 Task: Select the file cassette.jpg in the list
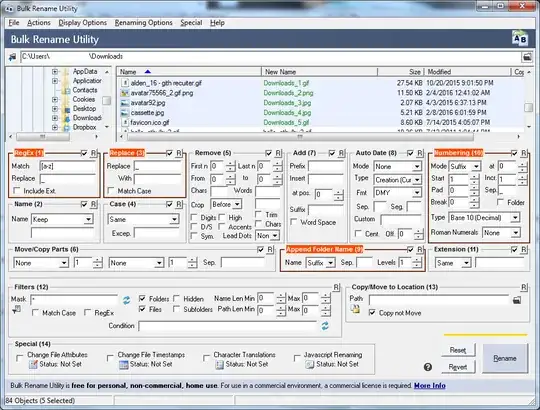[x=147, y=113]
